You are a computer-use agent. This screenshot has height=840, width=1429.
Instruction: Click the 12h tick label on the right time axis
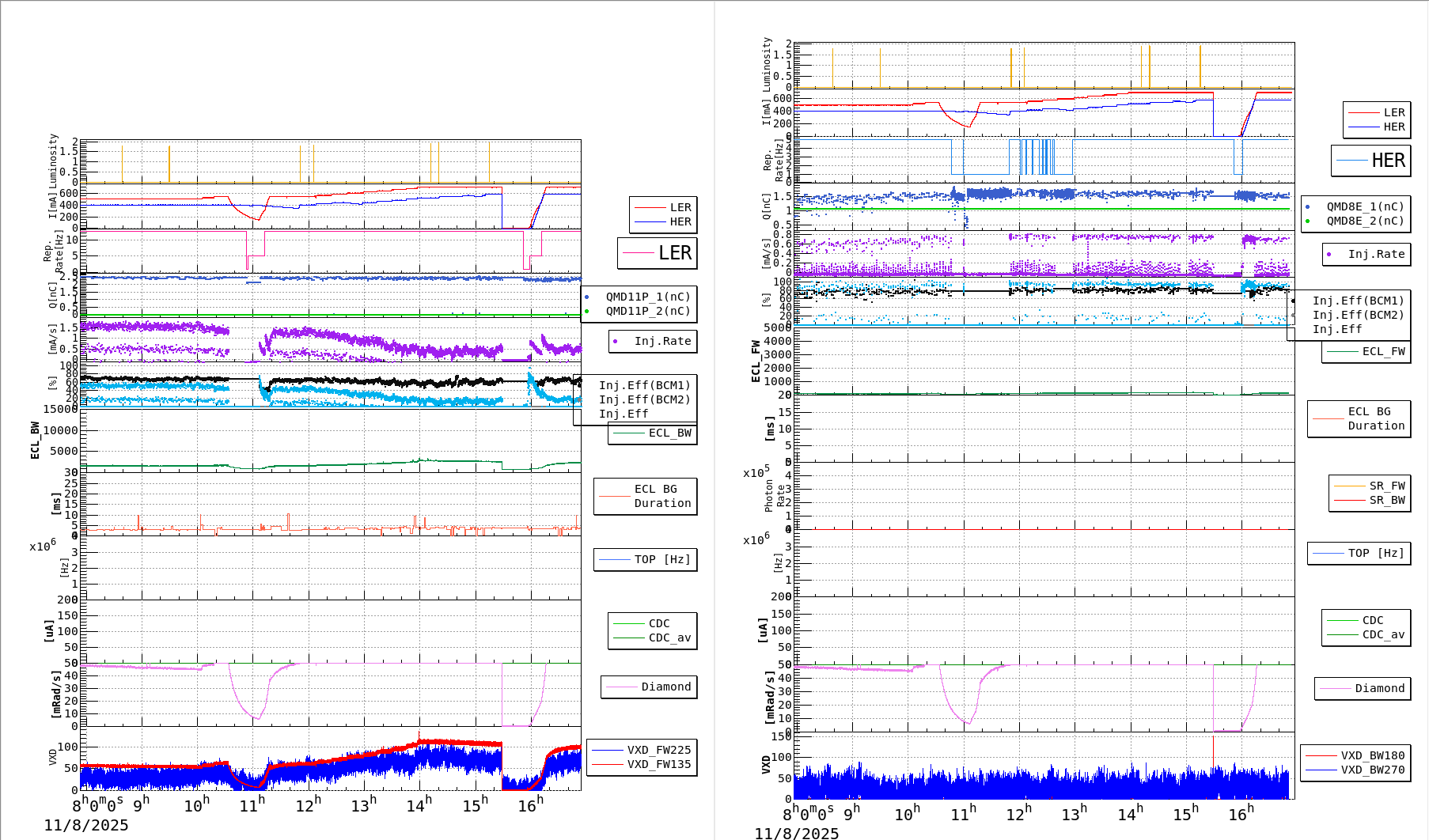point(1018,814)
